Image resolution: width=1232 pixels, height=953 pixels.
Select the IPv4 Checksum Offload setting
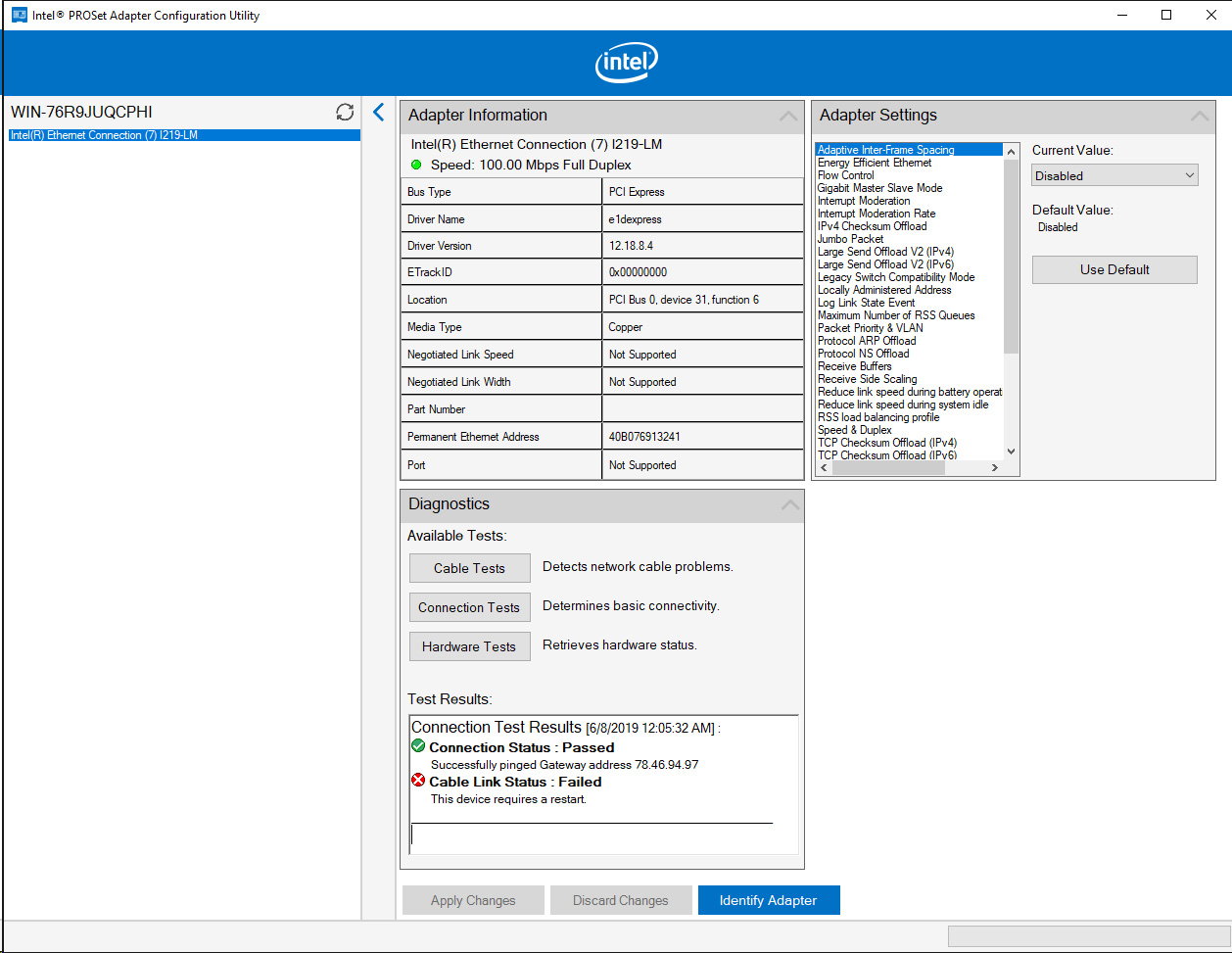[909, 226]
